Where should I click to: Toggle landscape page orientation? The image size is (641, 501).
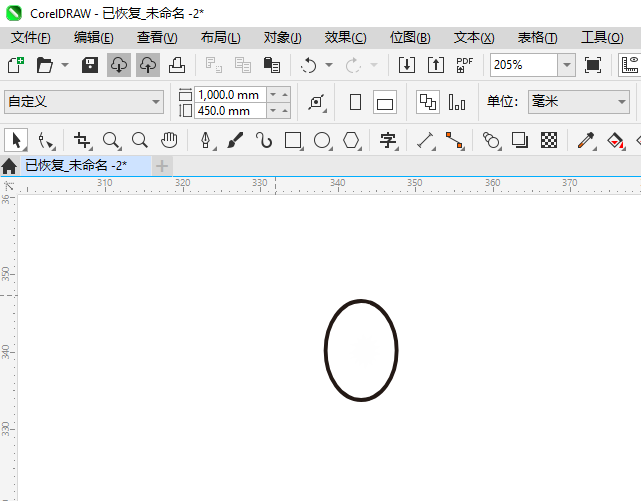pos(385,102)
